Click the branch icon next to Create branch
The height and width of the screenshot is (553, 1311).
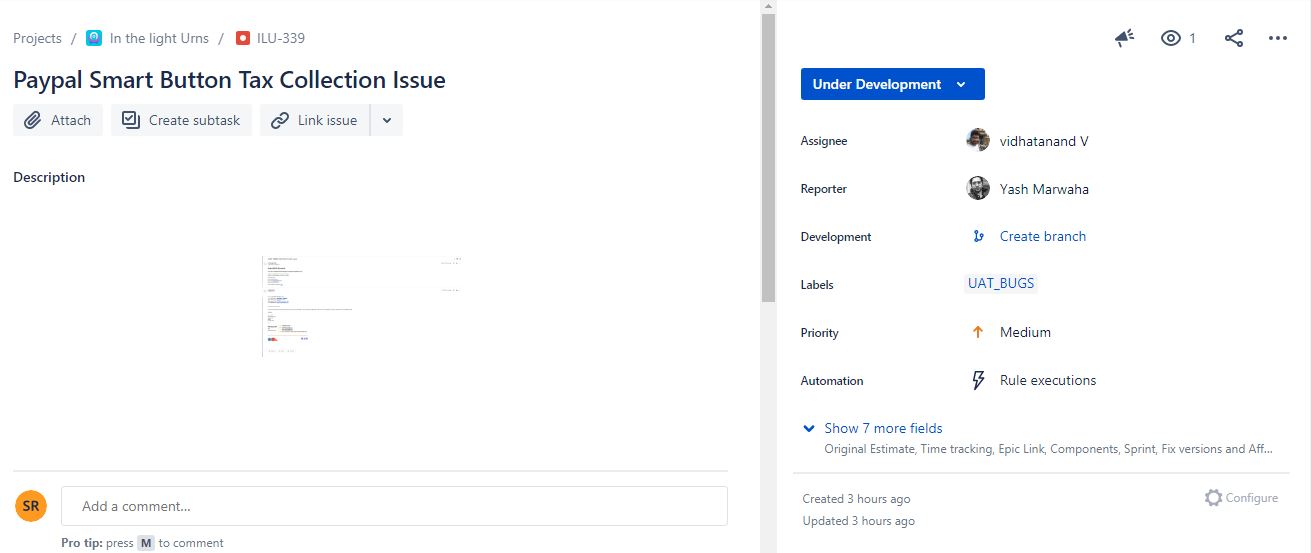tap(978, 236)
